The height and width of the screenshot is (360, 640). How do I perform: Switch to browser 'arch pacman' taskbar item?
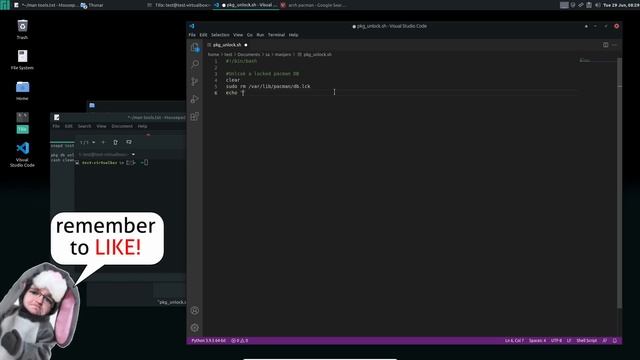pos(313,5)
